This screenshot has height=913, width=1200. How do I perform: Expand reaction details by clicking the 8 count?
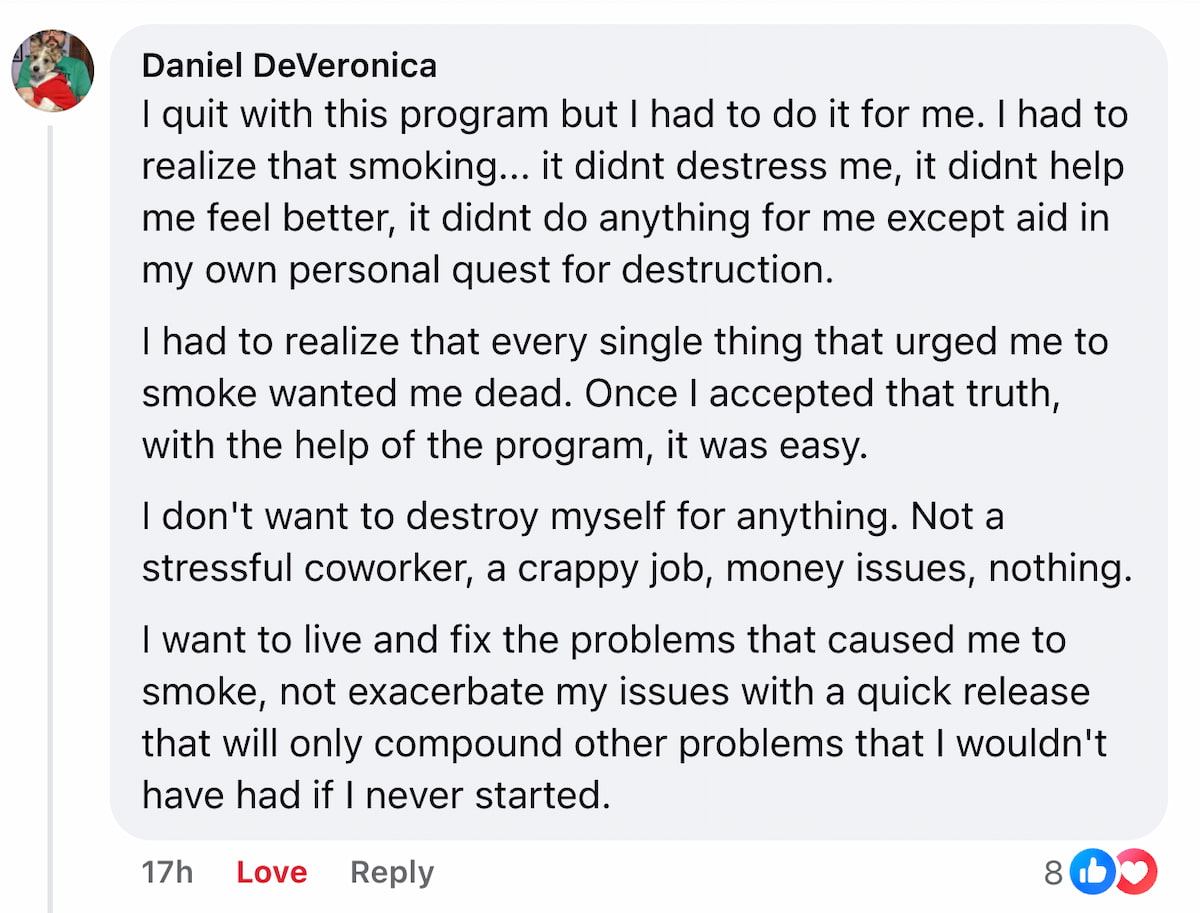pyautogui.click(x=1053, y=871)
